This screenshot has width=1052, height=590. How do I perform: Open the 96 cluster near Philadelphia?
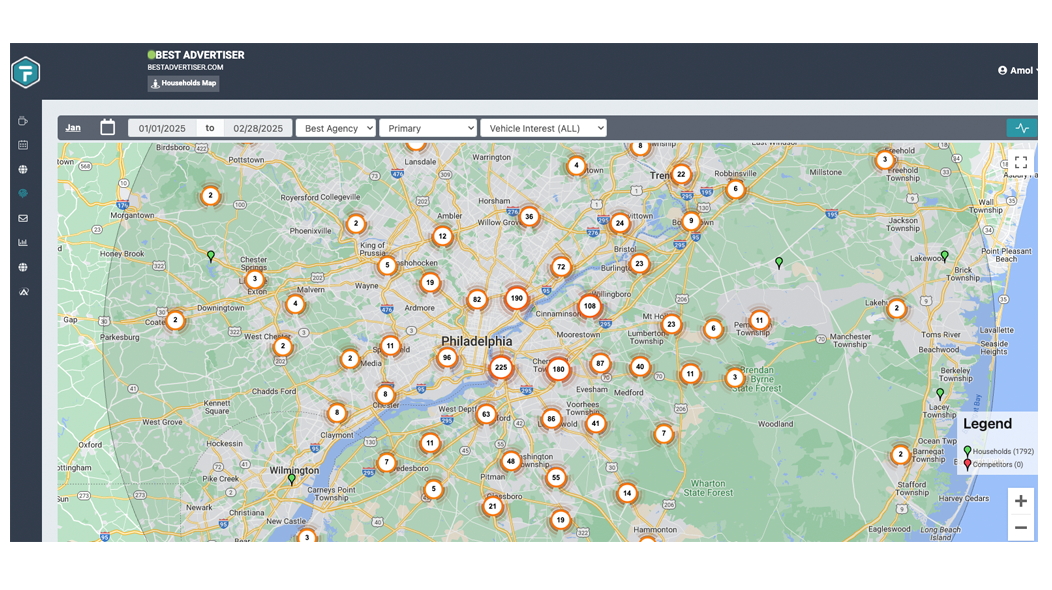point(447,358)
